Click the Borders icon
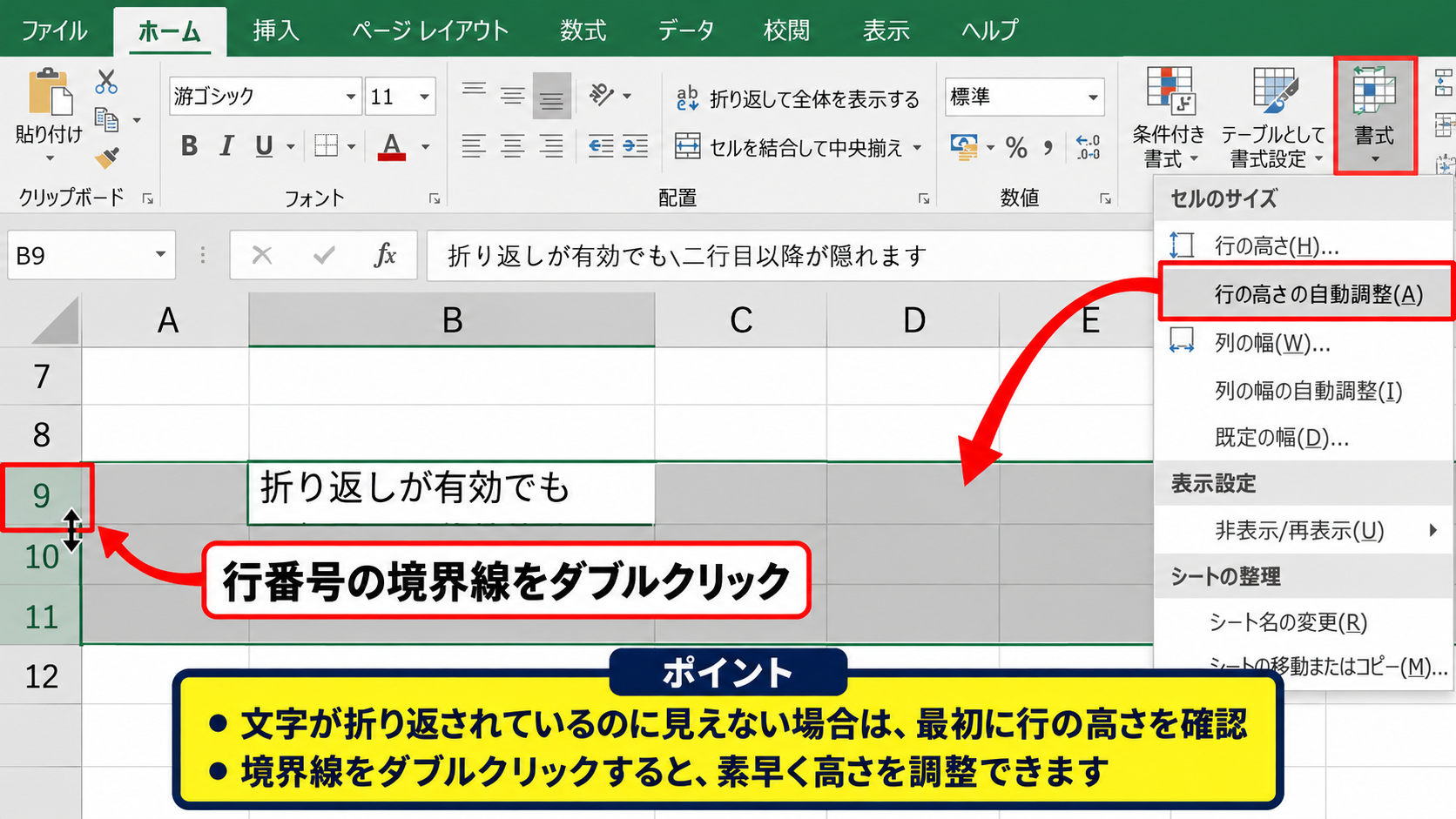This screenshot has width=1456, height=819. click(x=327, y=146)
